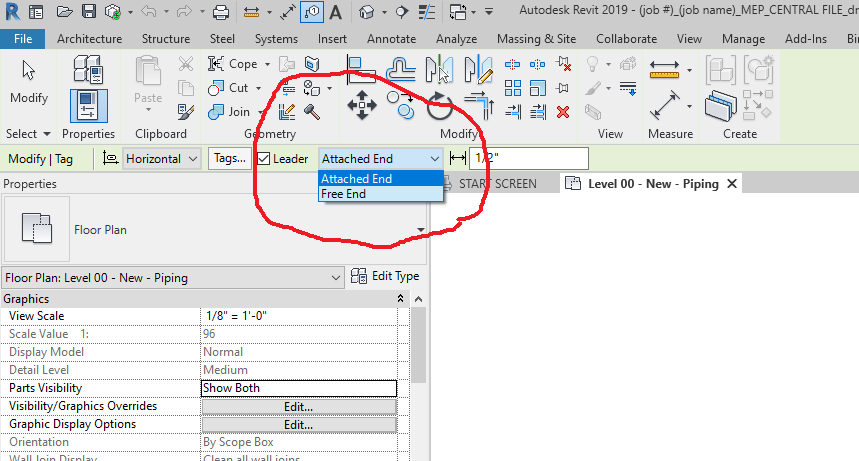Viewport: 859px width, 461px height.
Task: Click the Aligned Dimension tool in Measure panel
Action: 665,70
